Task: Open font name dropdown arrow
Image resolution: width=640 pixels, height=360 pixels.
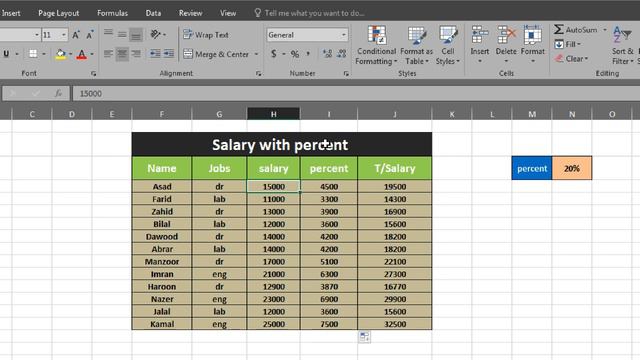Action: (x=37, y=35)
